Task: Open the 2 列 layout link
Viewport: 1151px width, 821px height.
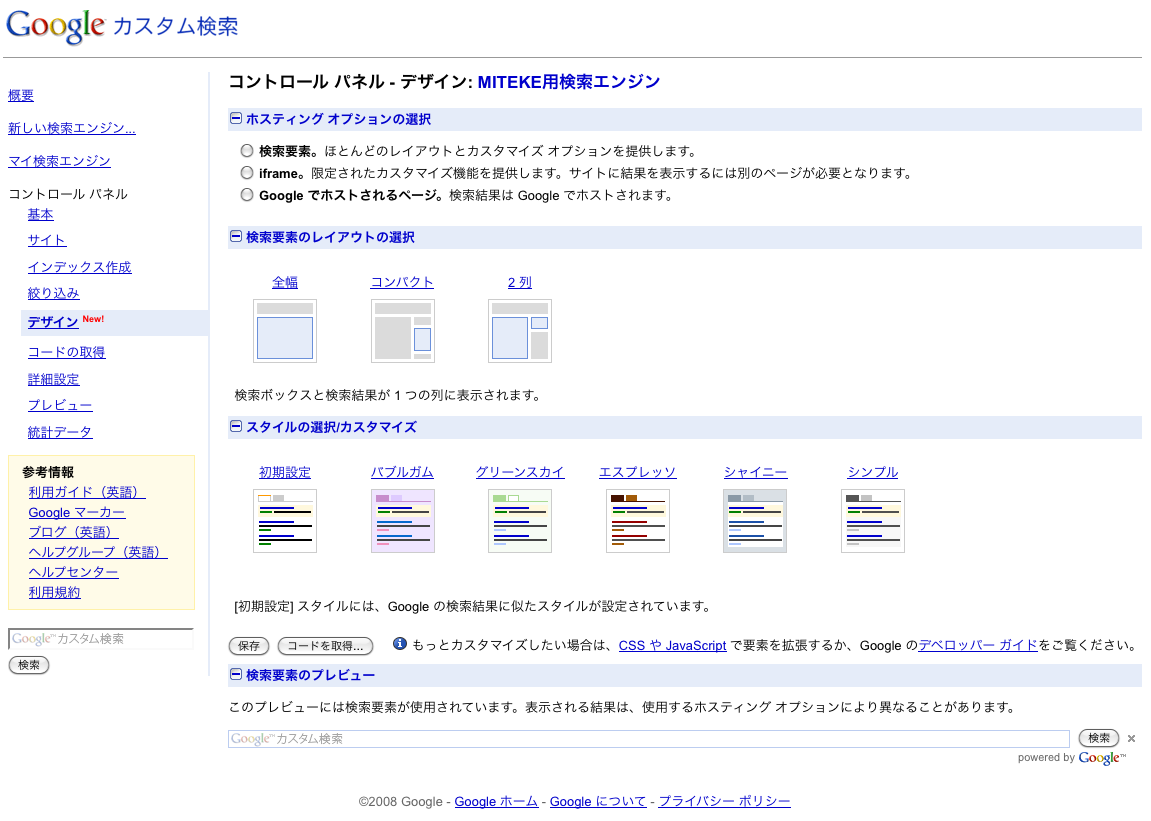Action: [520, 283]
